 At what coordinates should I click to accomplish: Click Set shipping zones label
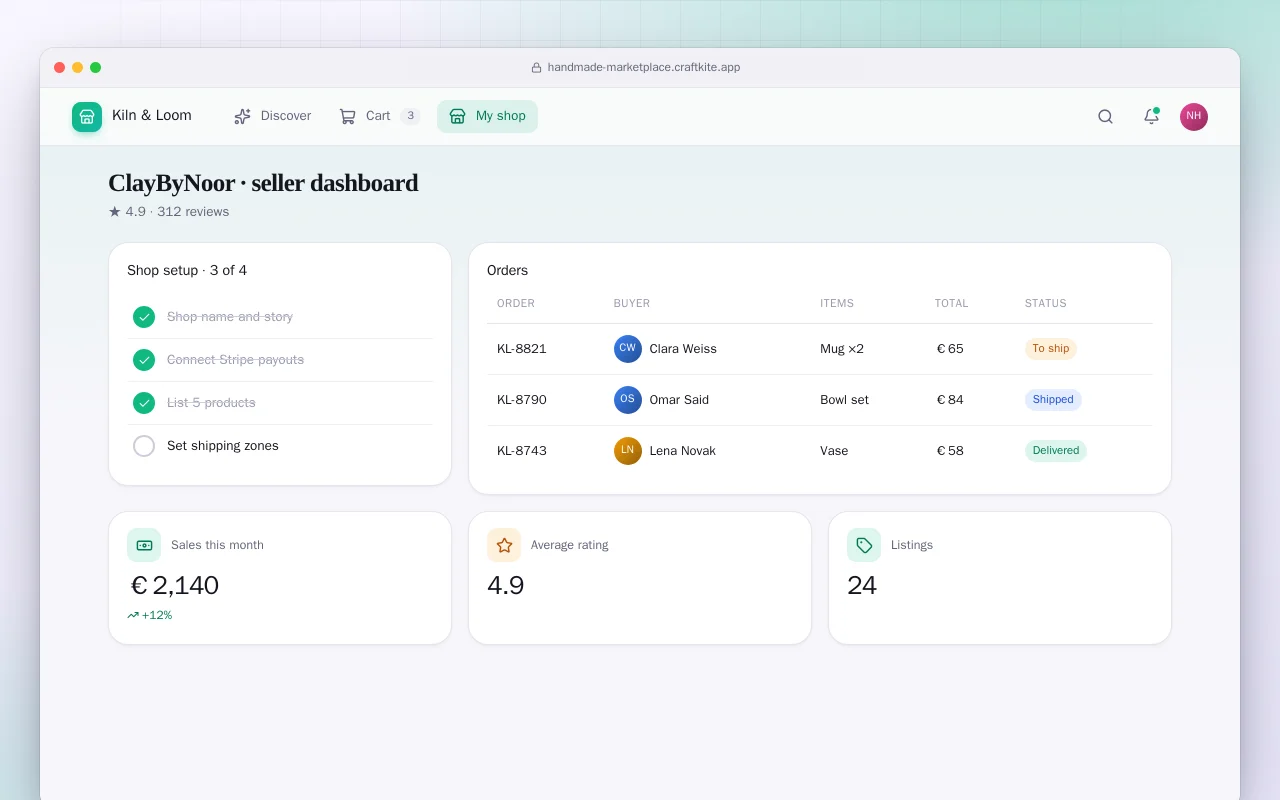223,446
